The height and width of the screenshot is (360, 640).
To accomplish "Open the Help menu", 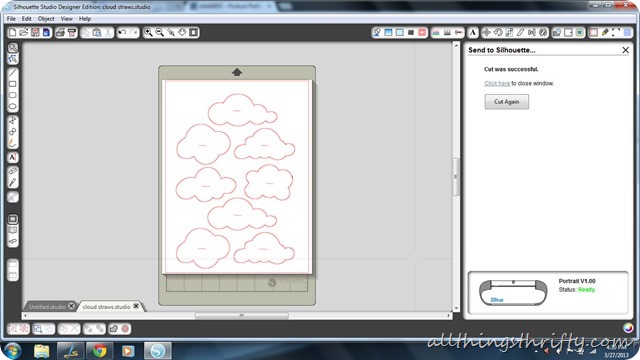I will 85,19.
